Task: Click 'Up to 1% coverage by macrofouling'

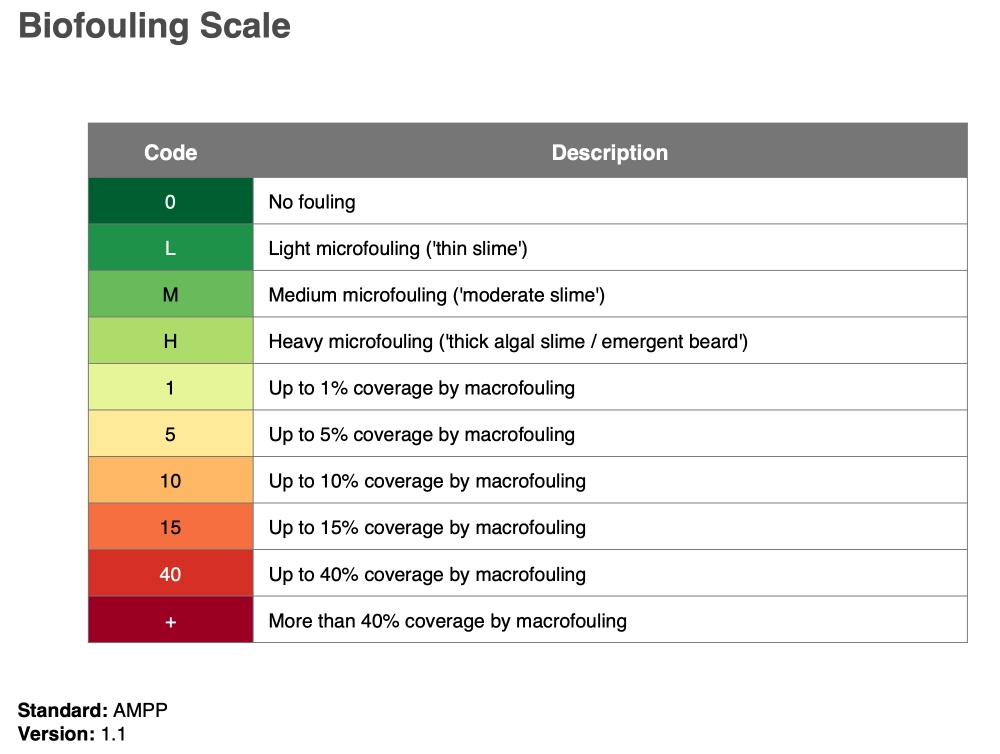Action: [x=421, y=388]
